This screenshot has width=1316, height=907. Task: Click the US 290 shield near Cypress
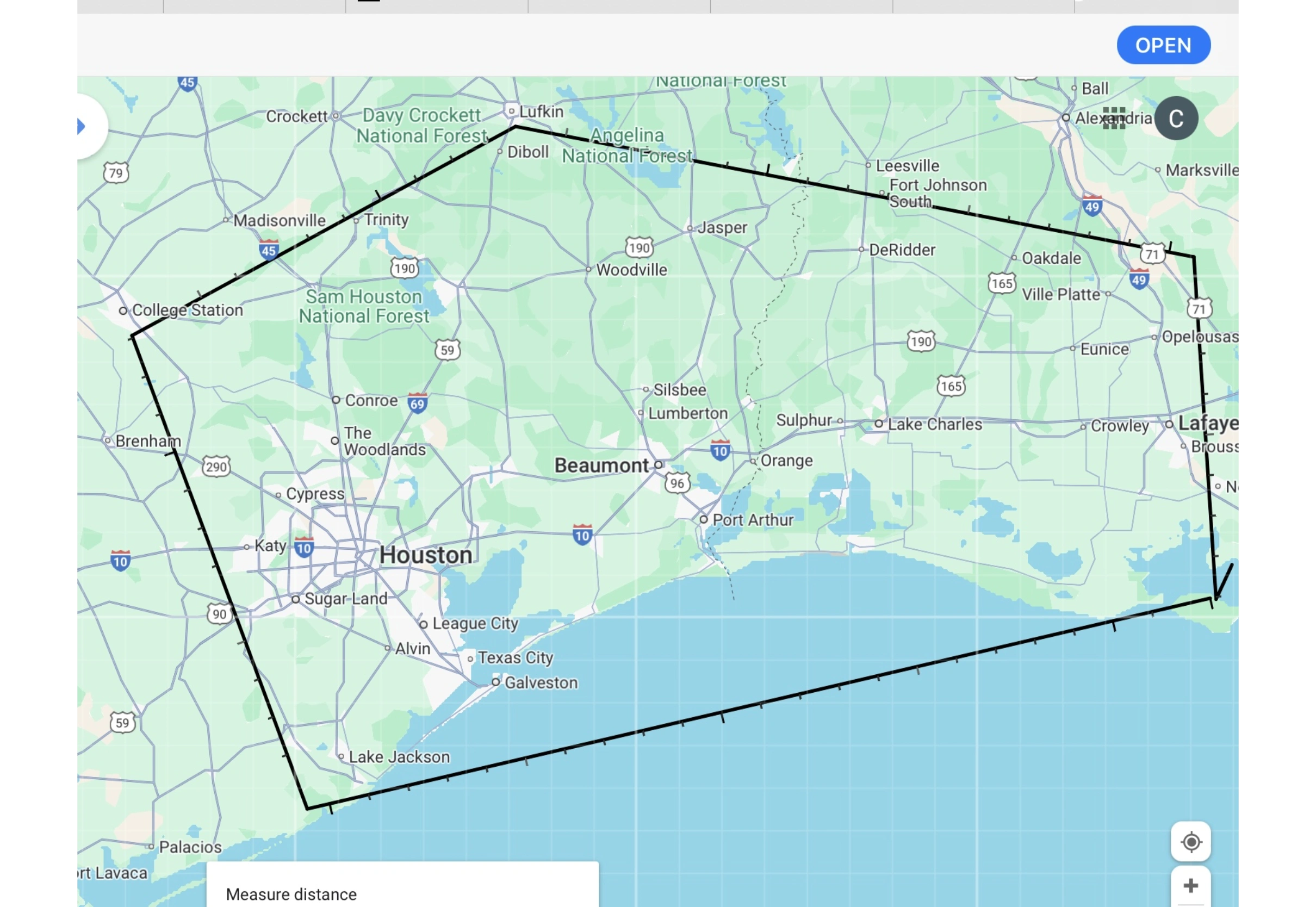pyautogui.click(x=216, y=467)
